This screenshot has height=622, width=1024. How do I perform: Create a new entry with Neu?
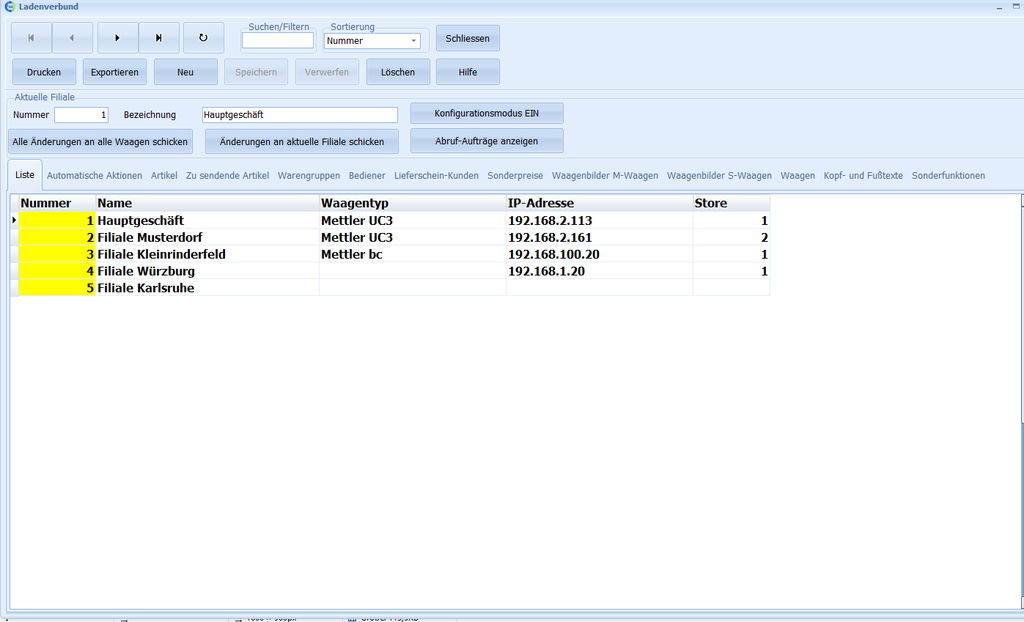[185, 72]
